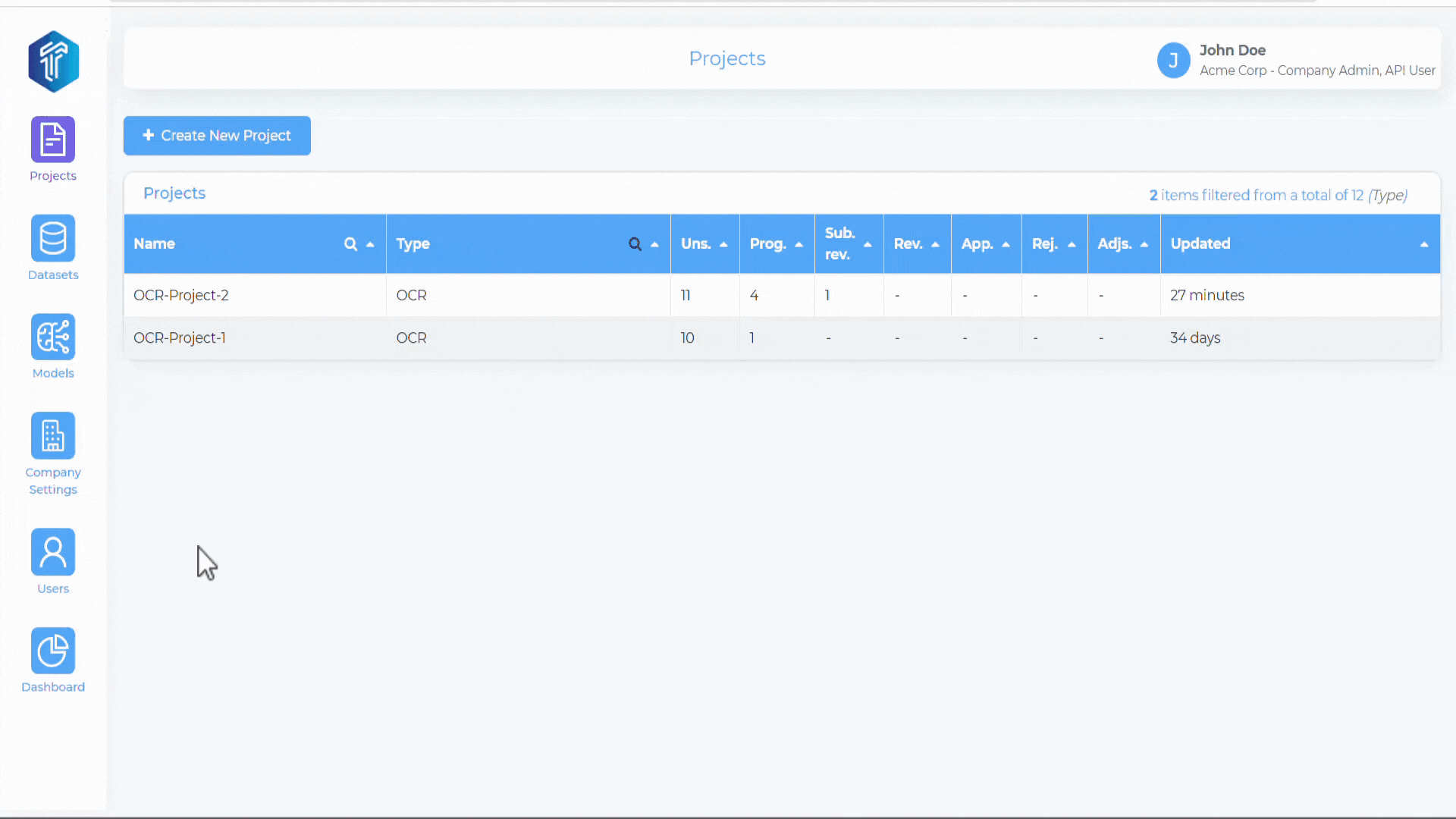Click the Datasets label in sidebar
1456x819 pixels.
53,275
